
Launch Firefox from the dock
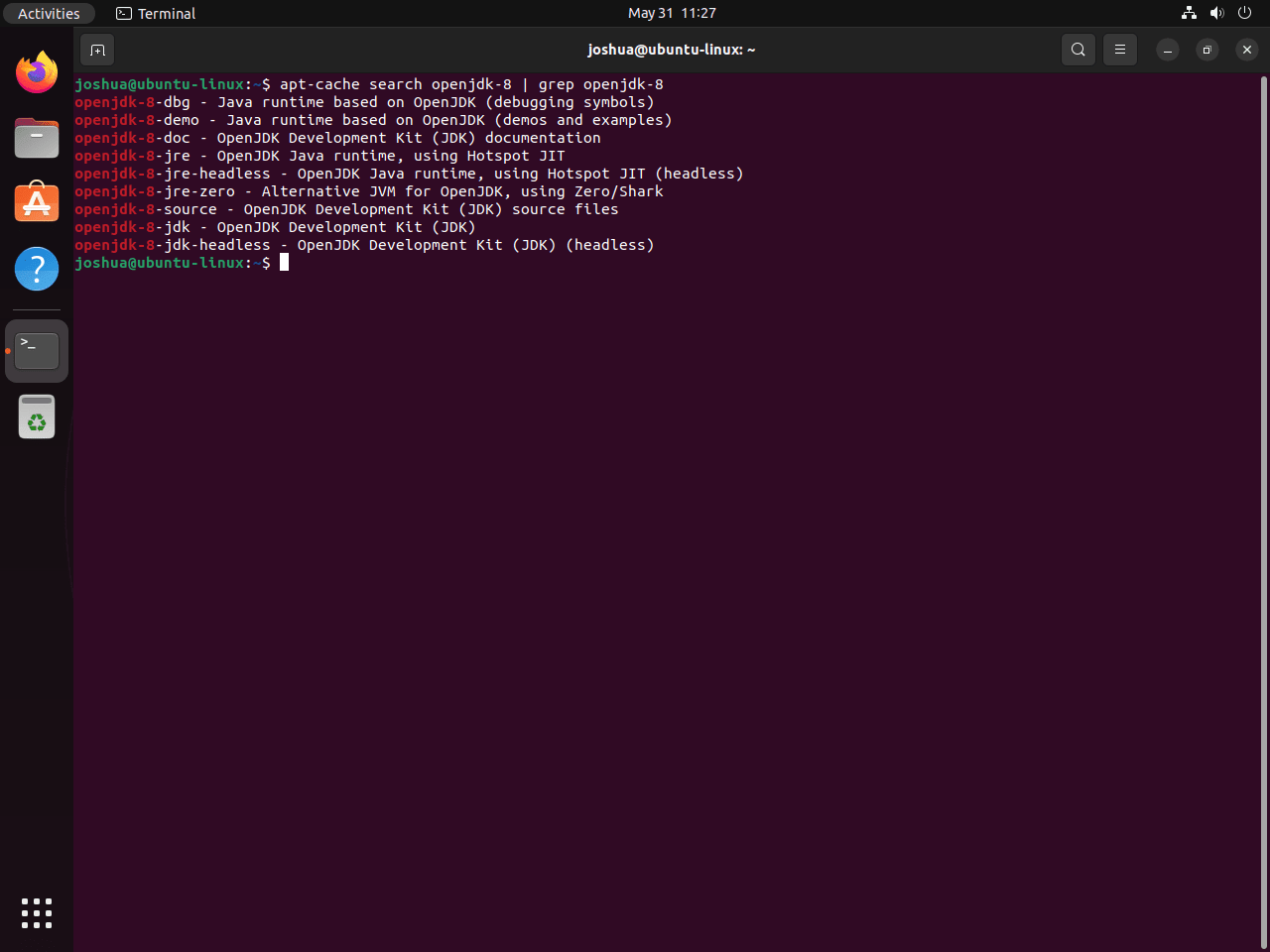36,71
